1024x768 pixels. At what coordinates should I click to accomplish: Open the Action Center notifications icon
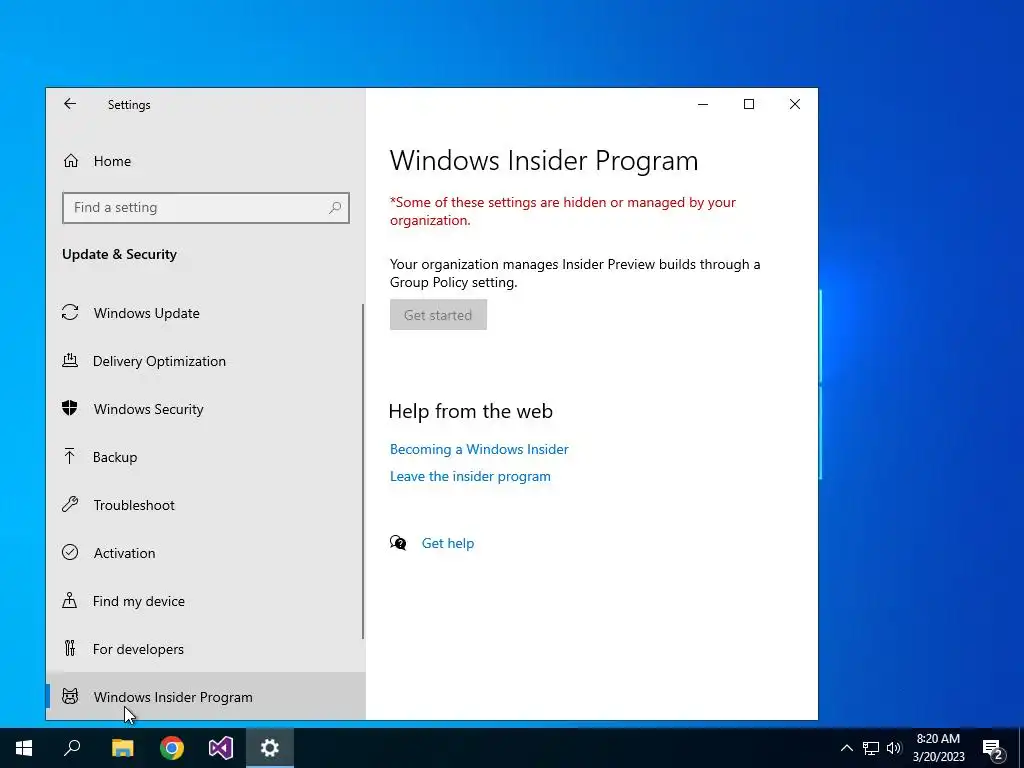[x=993, y=749]
